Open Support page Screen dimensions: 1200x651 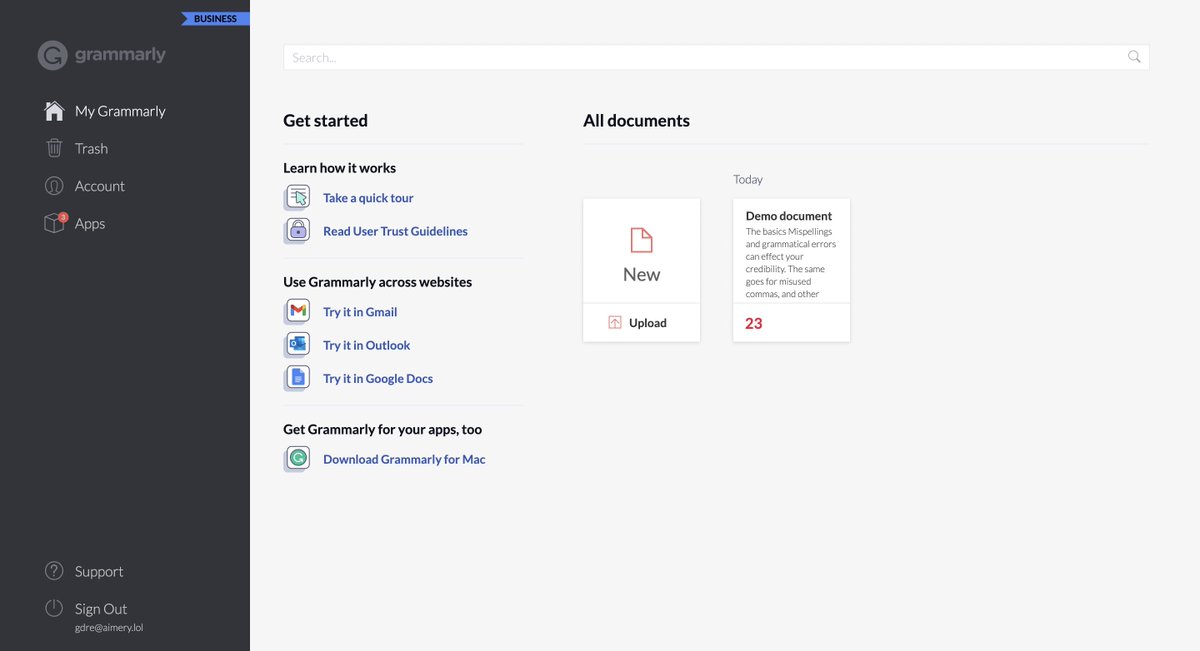99,571
